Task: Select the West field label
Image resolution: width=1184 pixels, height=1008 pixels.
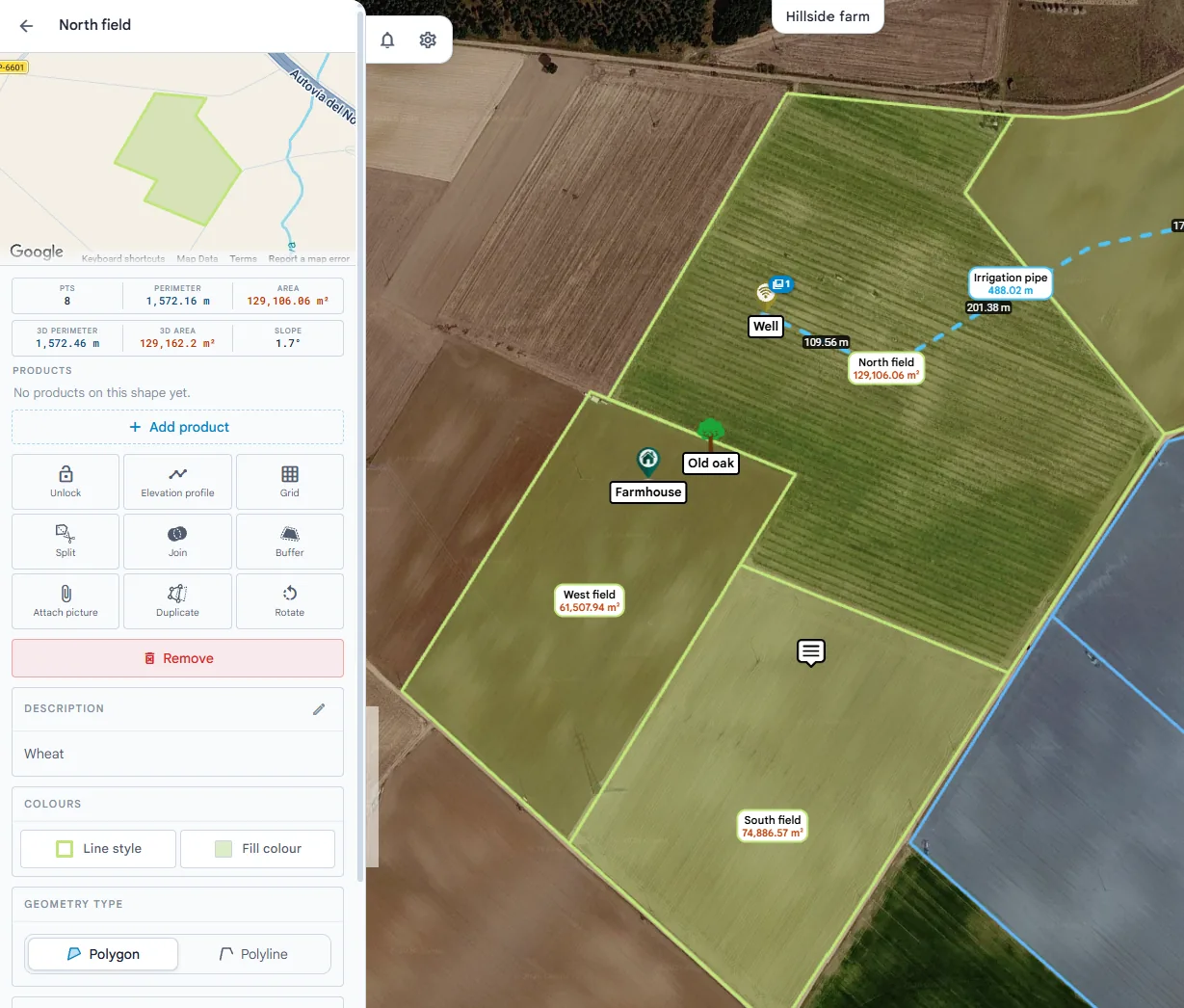Action: point(590,600)
